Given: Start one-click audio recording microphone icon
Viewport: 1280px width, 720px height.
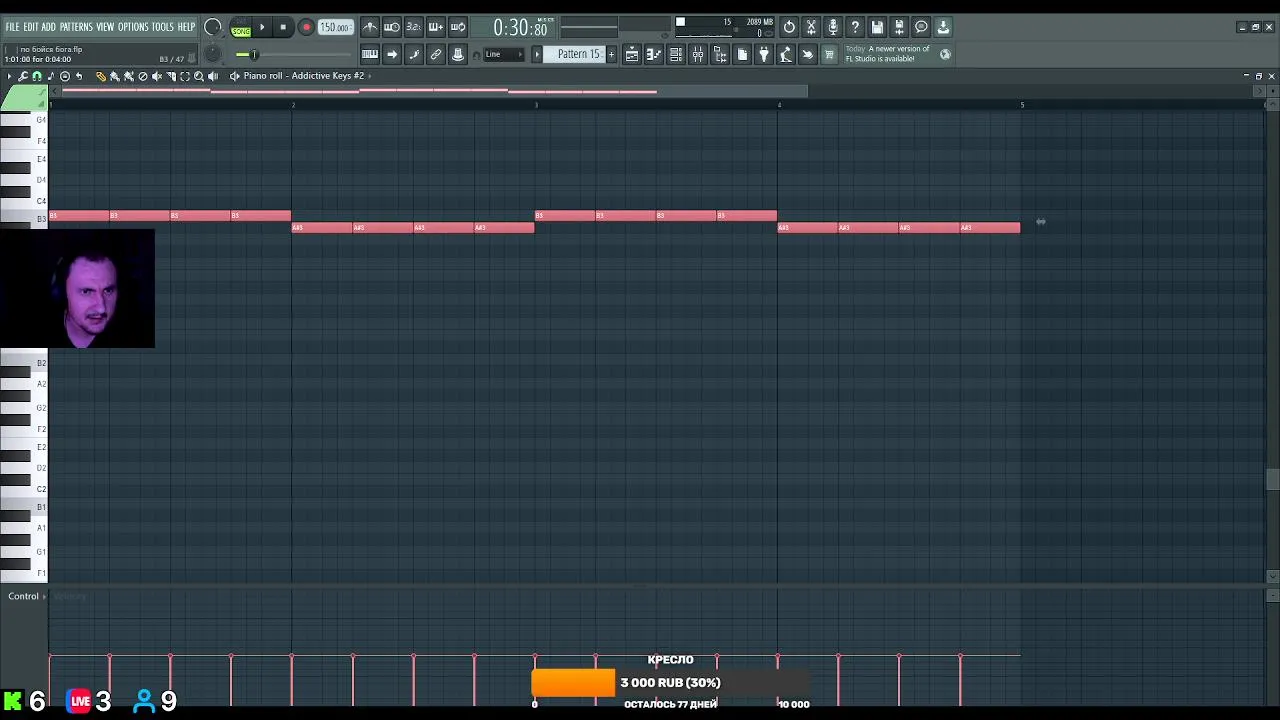Looking at the screenshot, I should coord(833,27).
